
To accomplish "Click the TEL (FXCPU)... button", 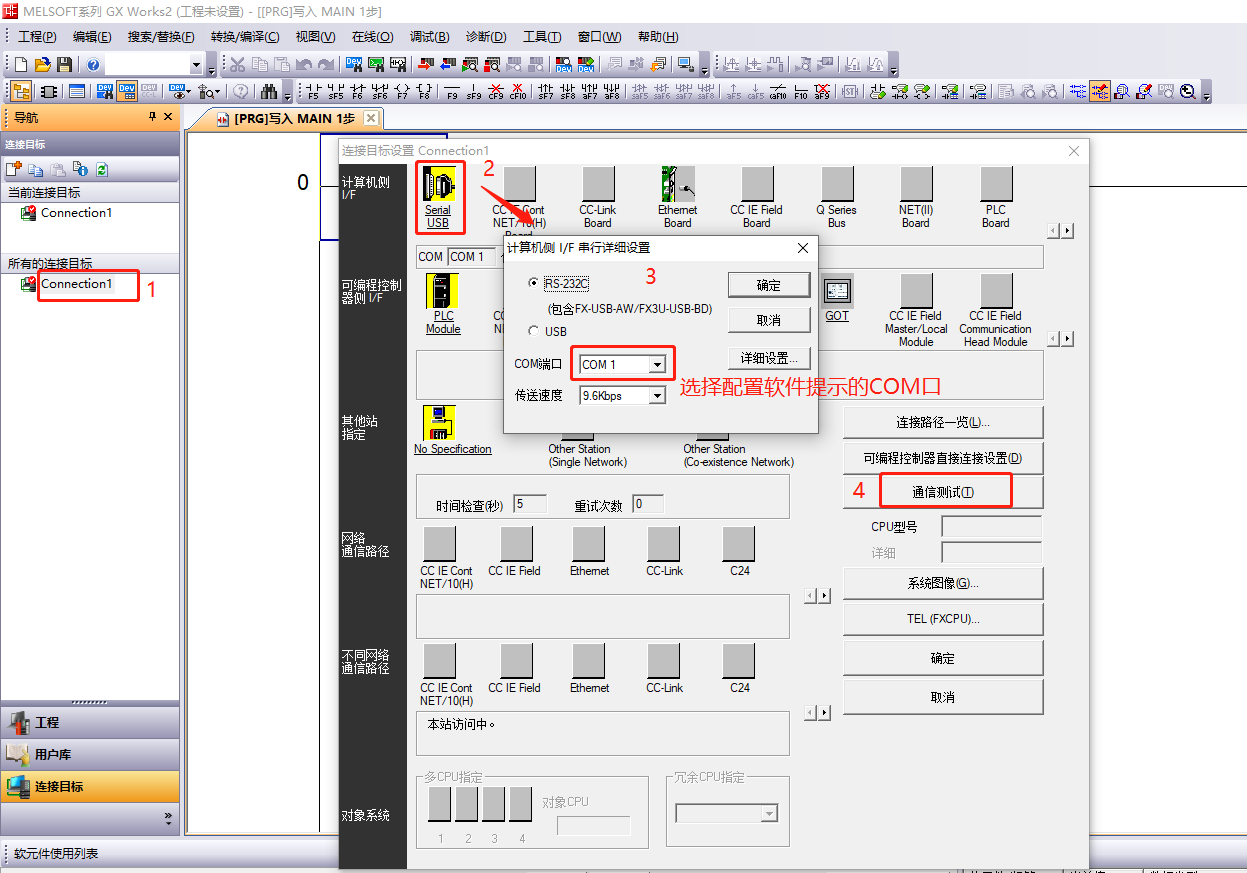I will pos(943,619).
